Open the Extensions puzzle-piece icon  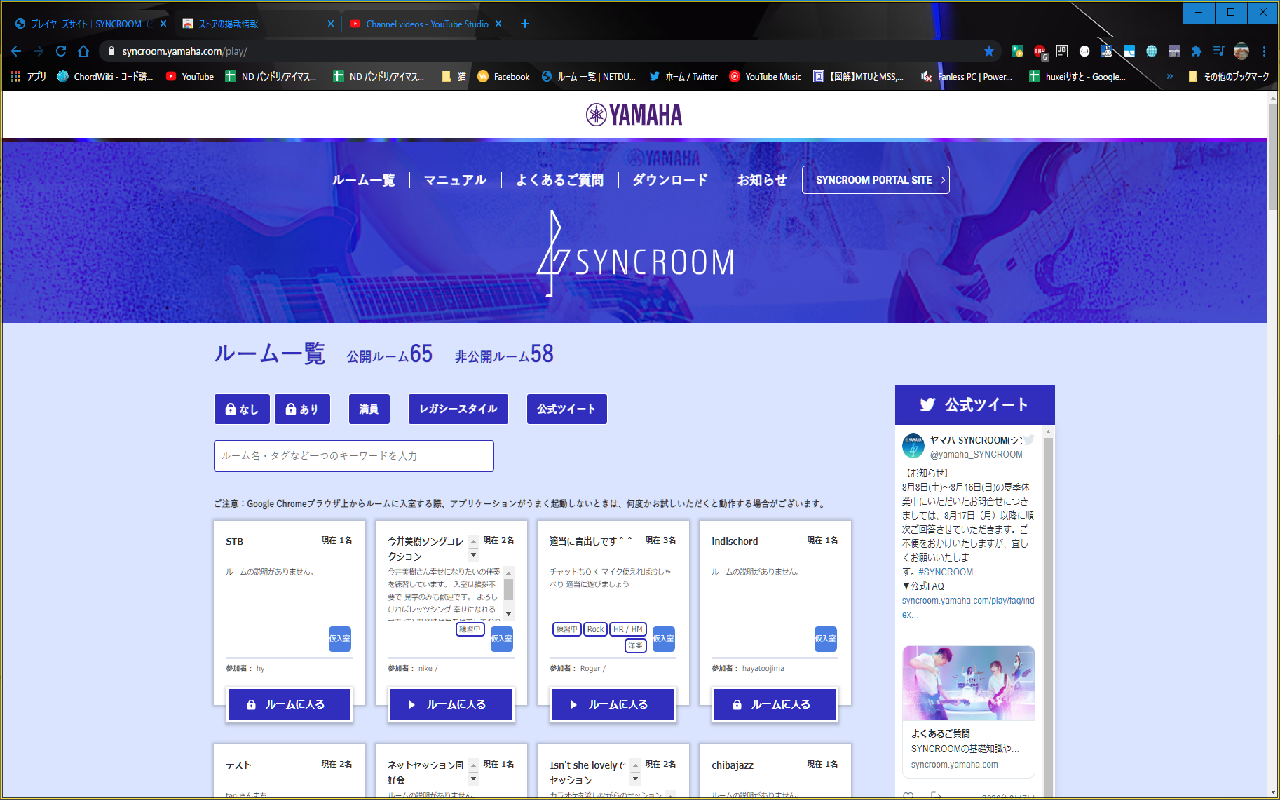pos(1196,51)
